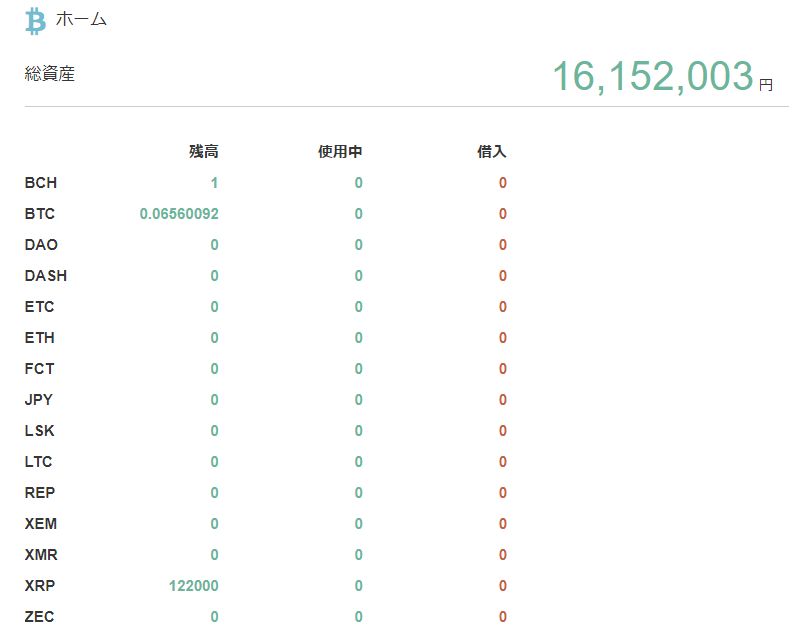803x640 pixels.
Task: Click the BTC currency row label
Action: [x=40, y=214]
